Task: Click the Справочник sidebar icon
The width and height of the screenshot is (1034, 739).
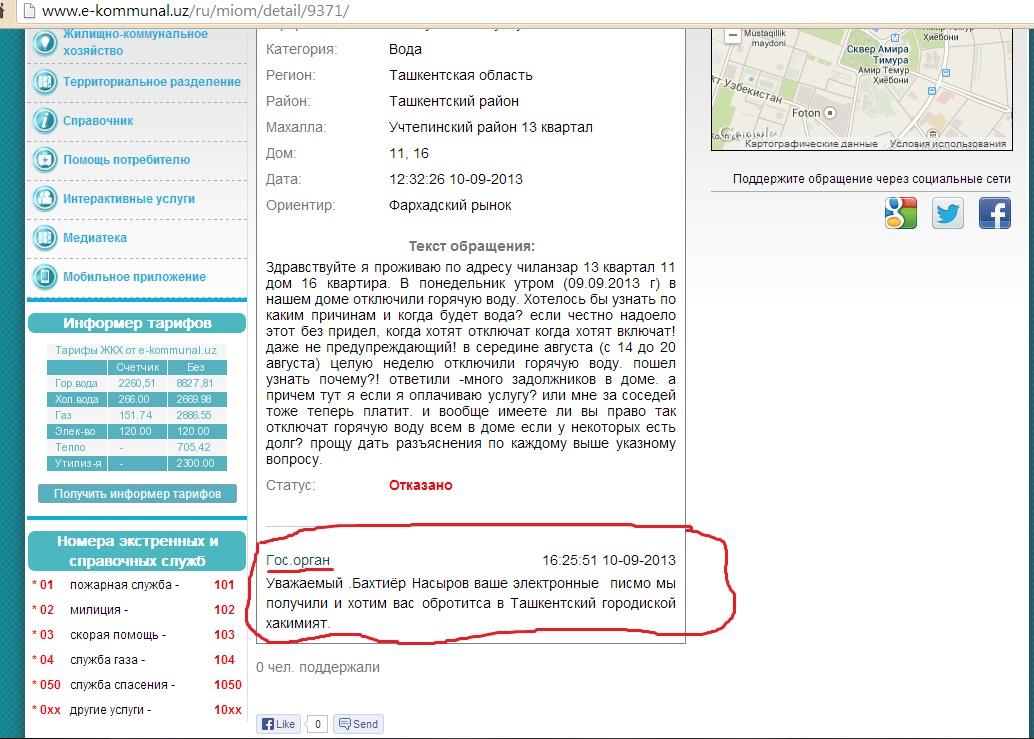Action: coord(45,121)
